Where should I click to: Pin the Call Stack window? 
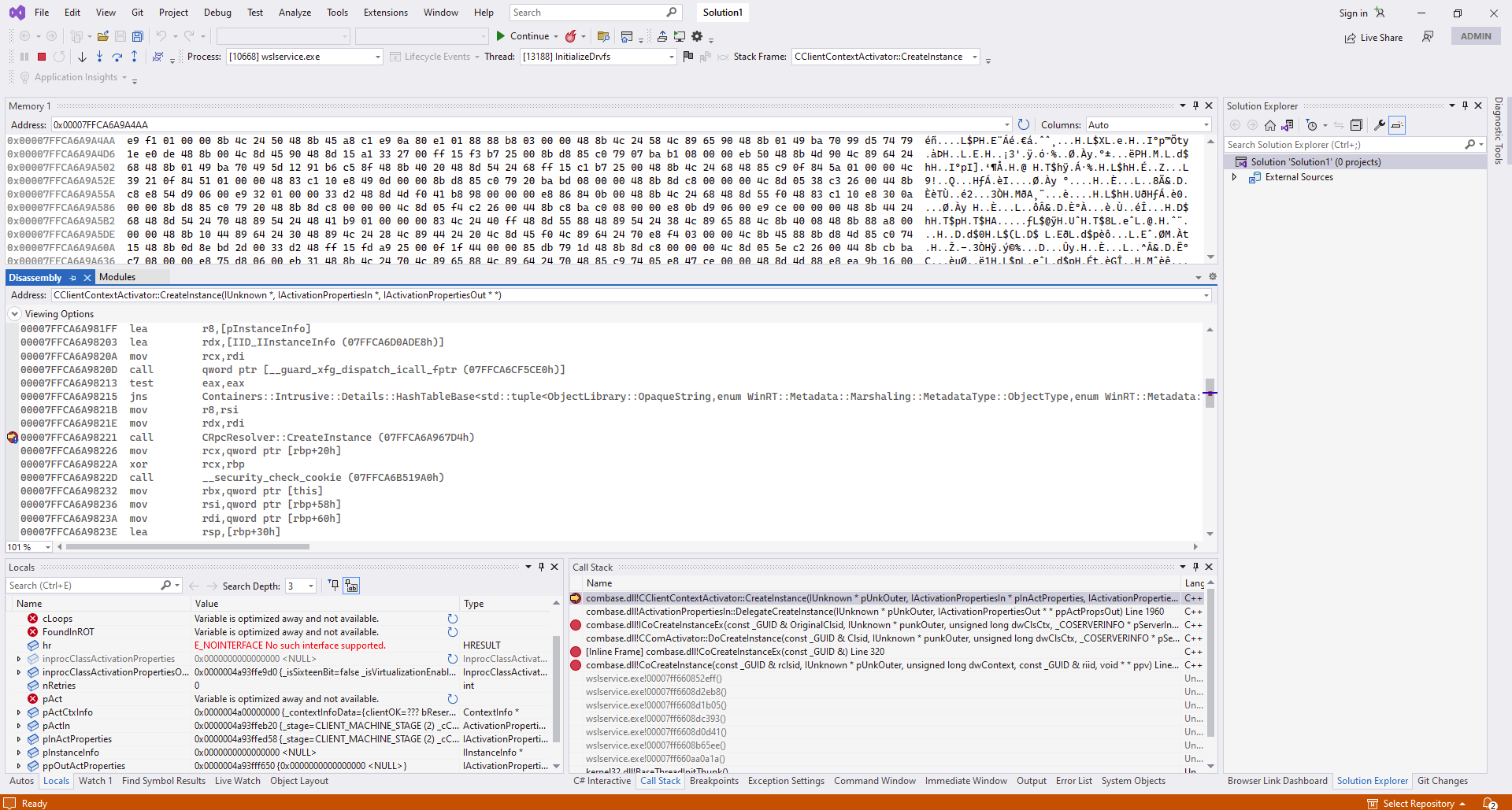pos(1195,566)
